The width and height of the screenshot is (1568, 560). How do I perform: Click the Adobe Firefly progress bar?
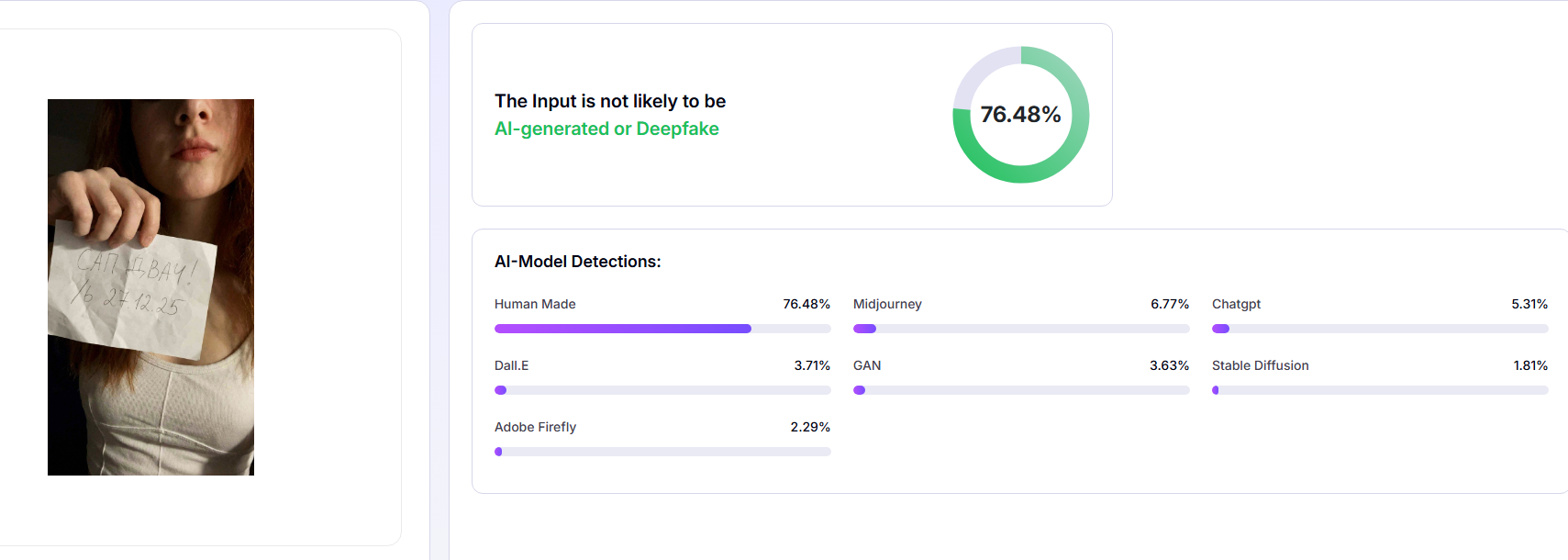click(x=662, y=452)
